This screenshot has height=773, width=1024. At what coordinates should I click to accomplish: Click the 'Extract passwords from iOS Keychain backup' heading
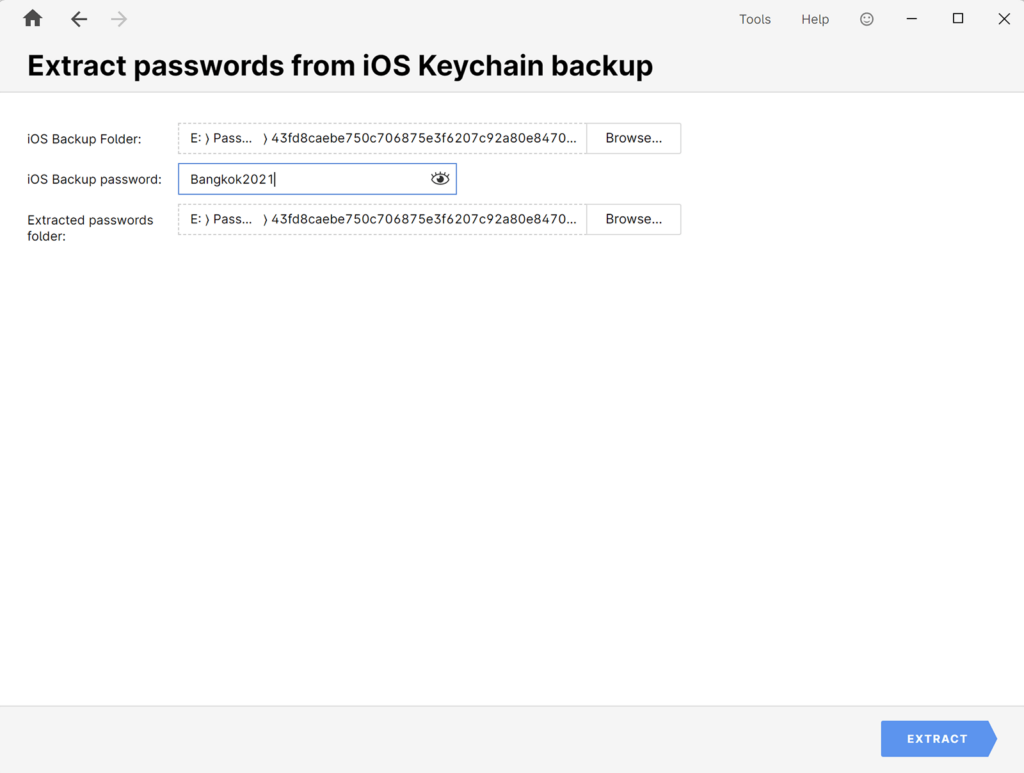[x=340, y=66]
